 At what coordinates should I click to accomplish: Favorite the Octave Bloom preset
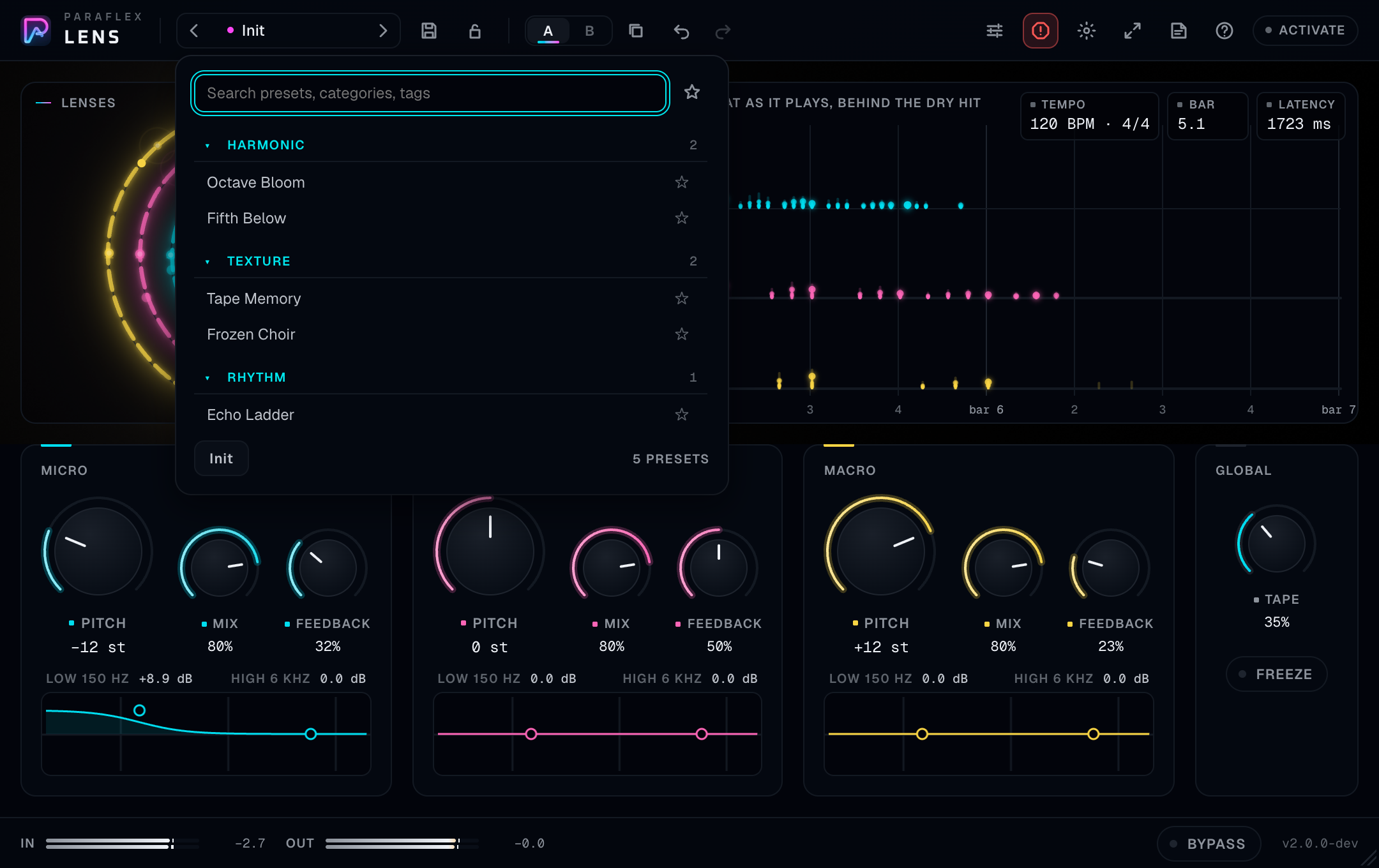click(x=682, y=182)
